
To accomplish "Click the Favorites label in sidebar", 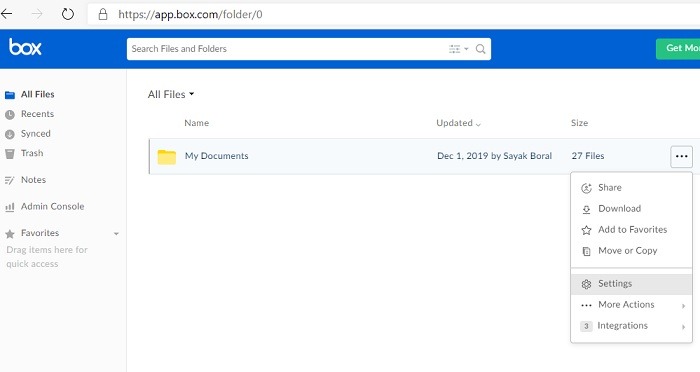I will pos(40,233).
